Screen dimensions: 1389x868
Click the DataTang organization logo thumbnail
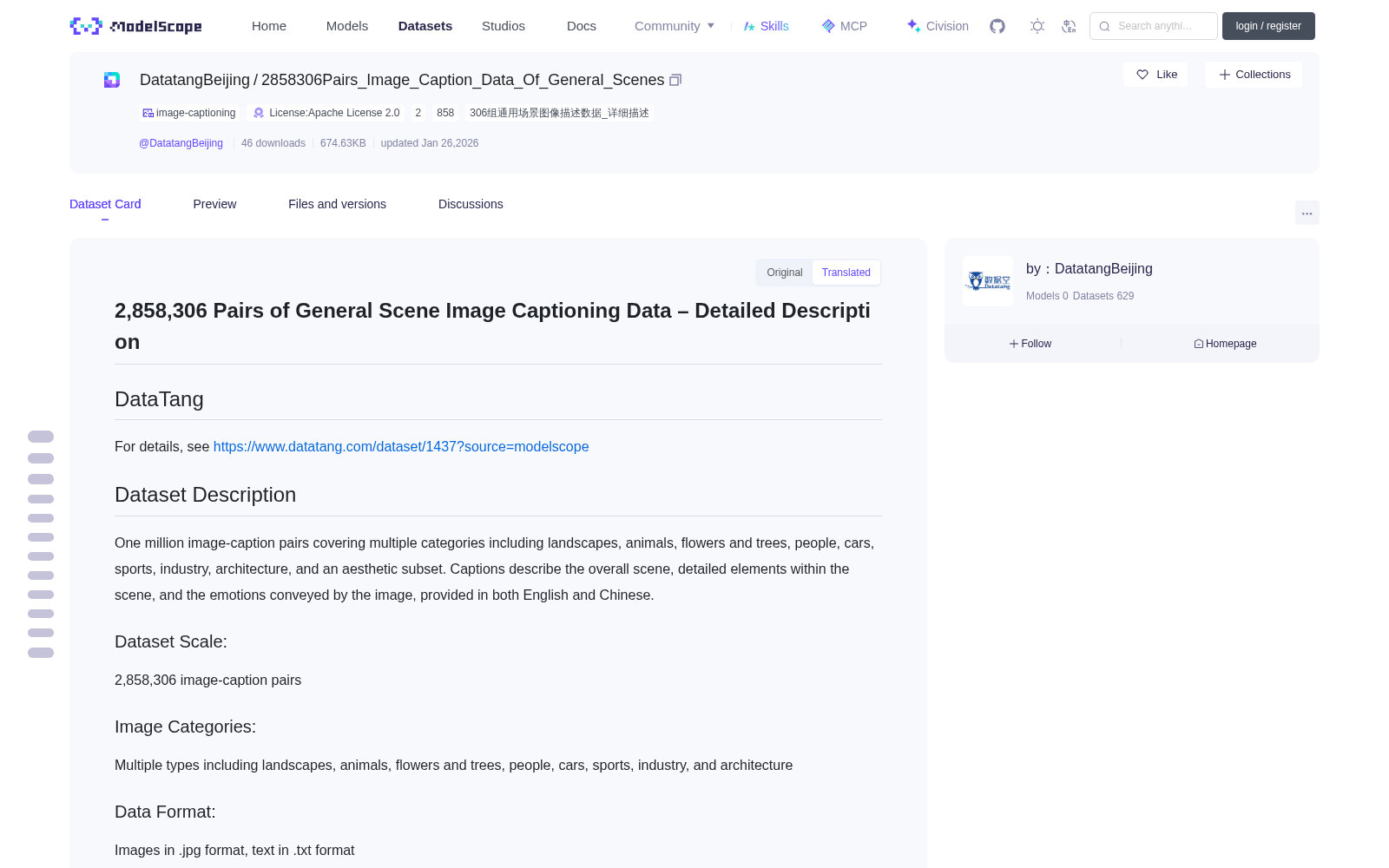click(x=988, y=281)
